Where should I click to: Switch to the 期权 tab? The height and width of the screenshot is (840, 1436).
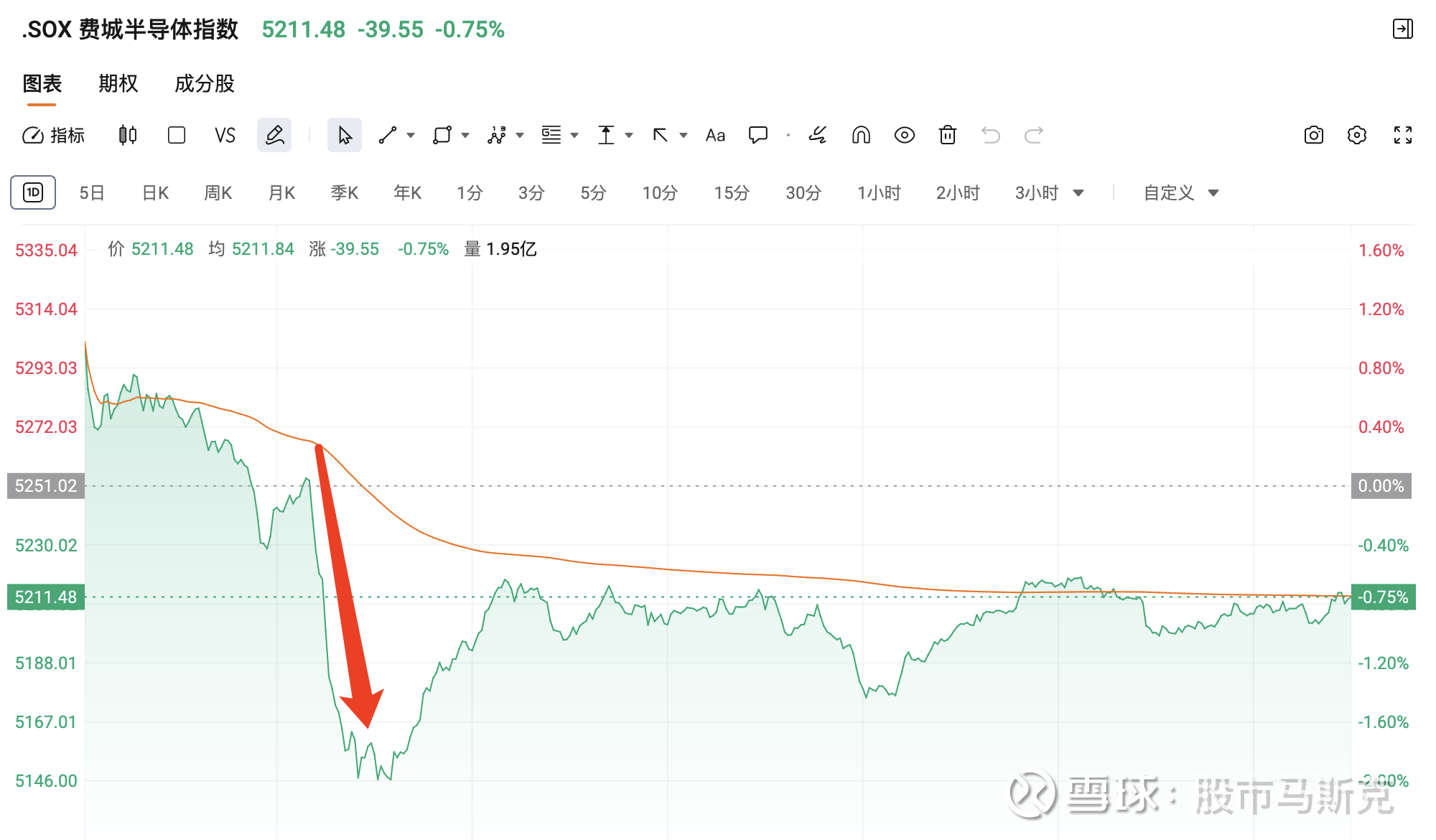(118, 83)
